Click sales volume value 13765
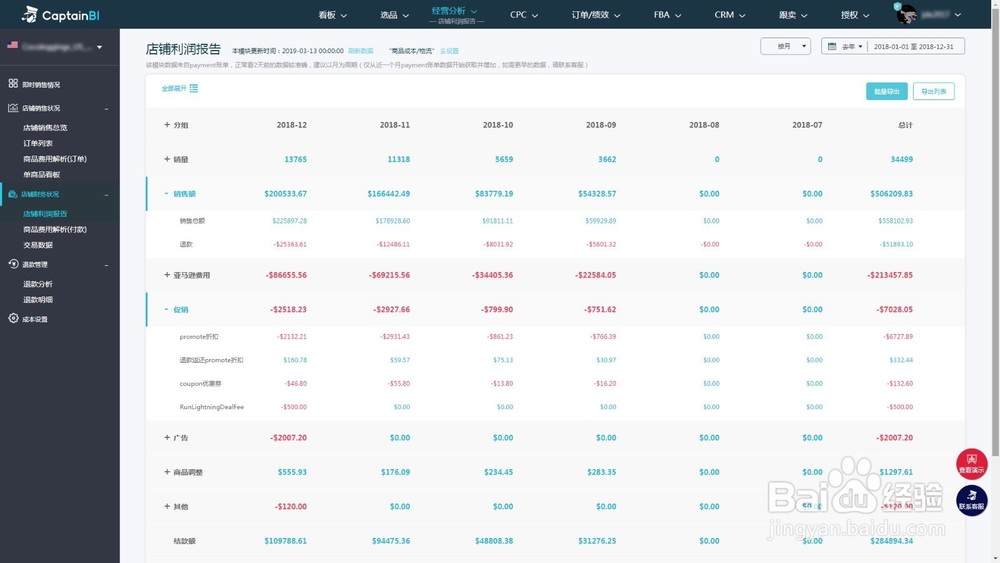The image size is (1000, 563). point(295,159)
